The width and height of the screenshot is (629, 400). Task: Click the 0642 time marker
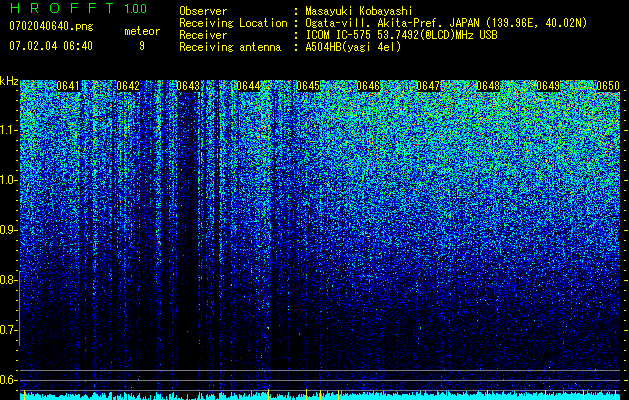click(x=128, y=86)
